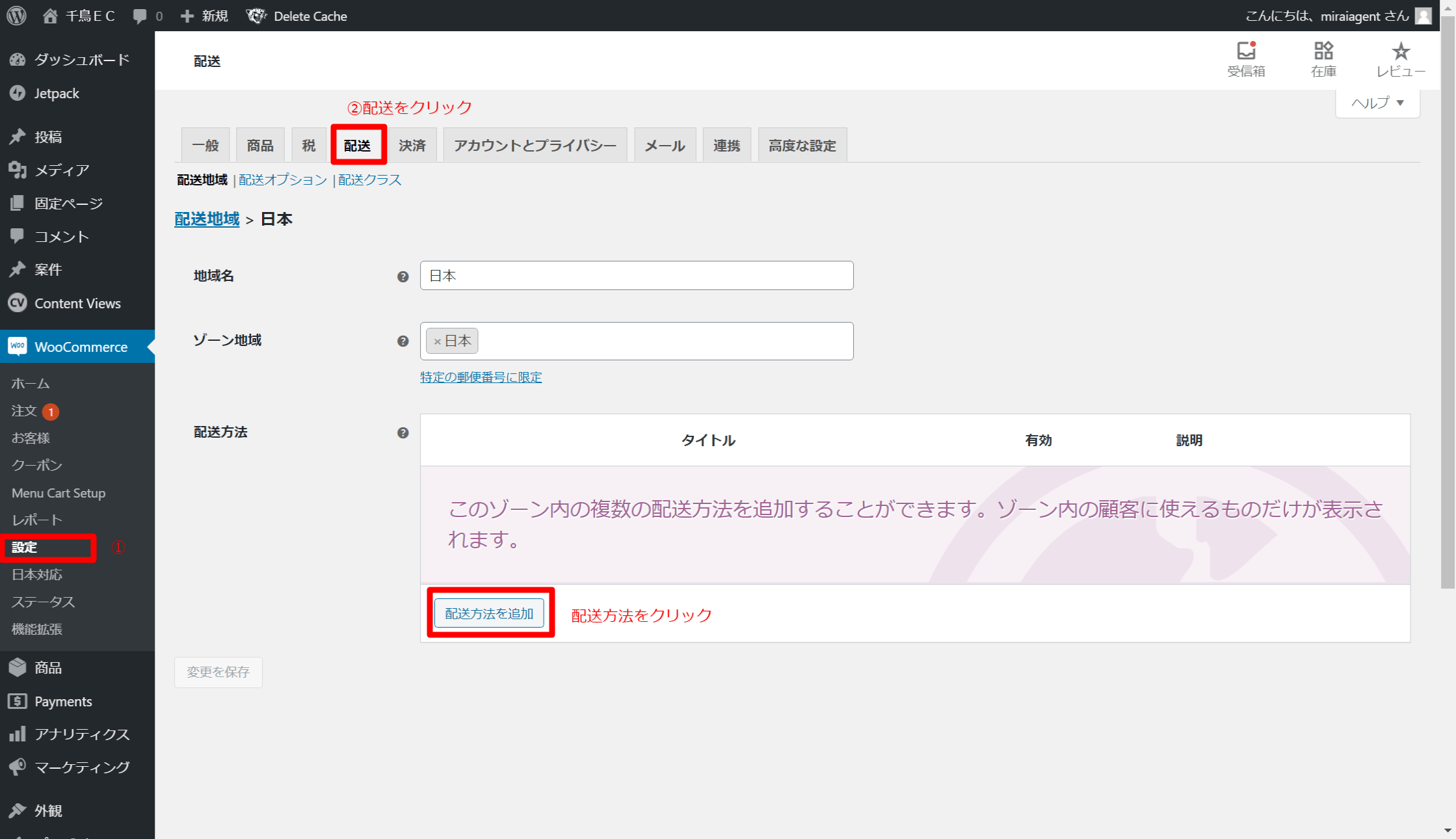Viewport: 1456px width, 839px height.
Task: Open the Payments sidebar icon
Action: pyautogui.click(x=18, y=701)
